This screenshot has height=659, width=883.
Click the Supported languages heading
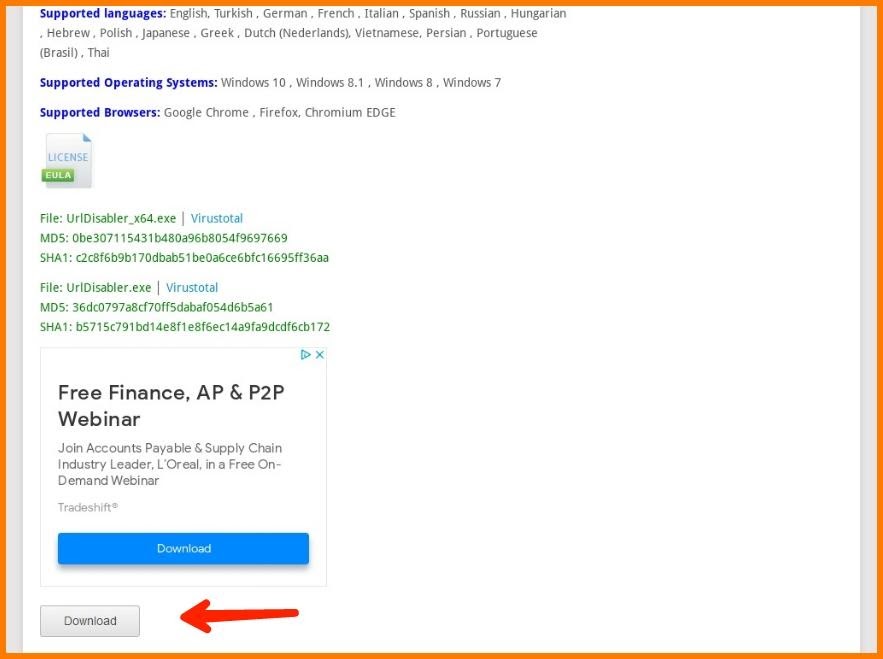click(103, 14)
